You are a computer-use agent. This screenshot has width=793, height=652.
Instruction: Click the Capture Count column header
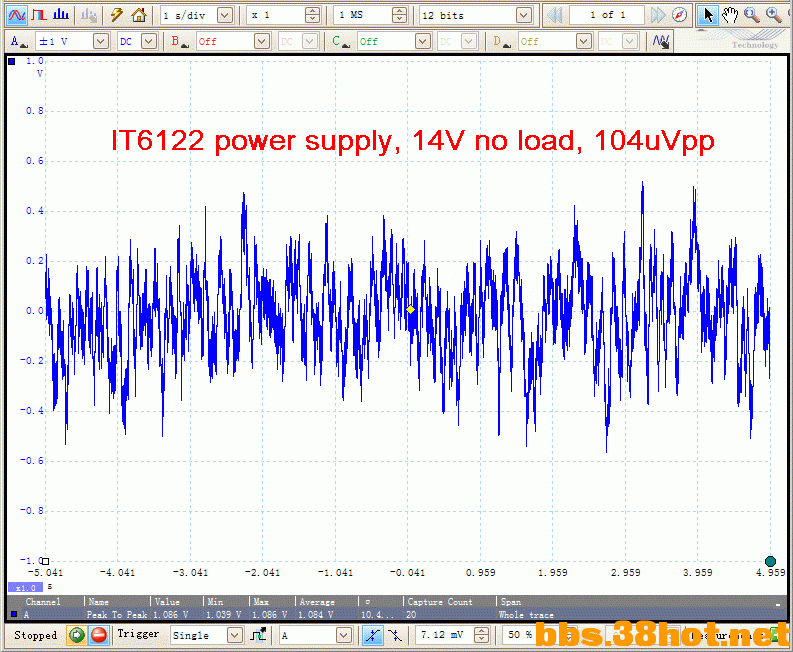tap(439, 601)
